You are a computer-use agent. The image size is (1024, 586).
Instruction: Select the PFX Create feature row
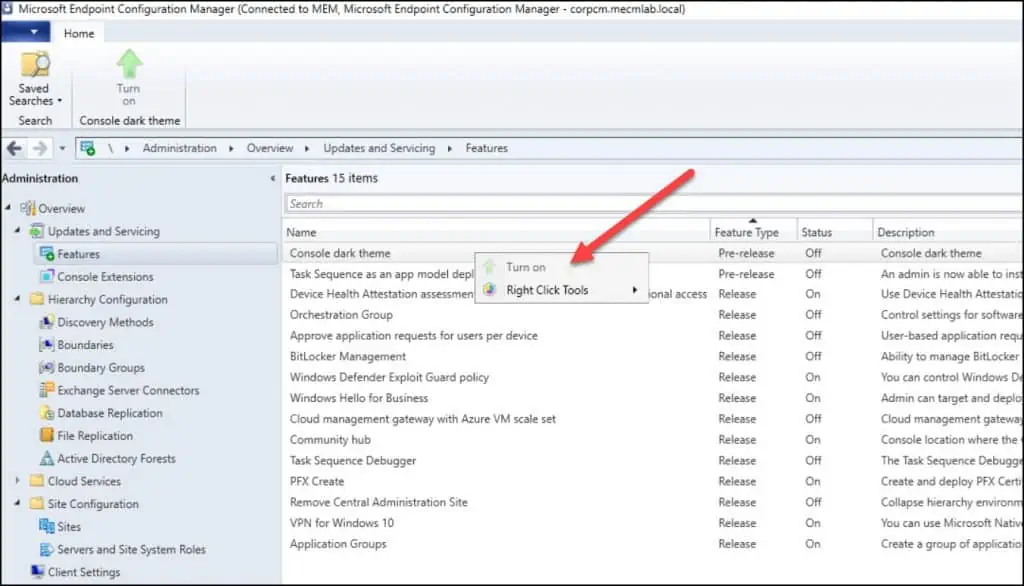tap(654, 481)
